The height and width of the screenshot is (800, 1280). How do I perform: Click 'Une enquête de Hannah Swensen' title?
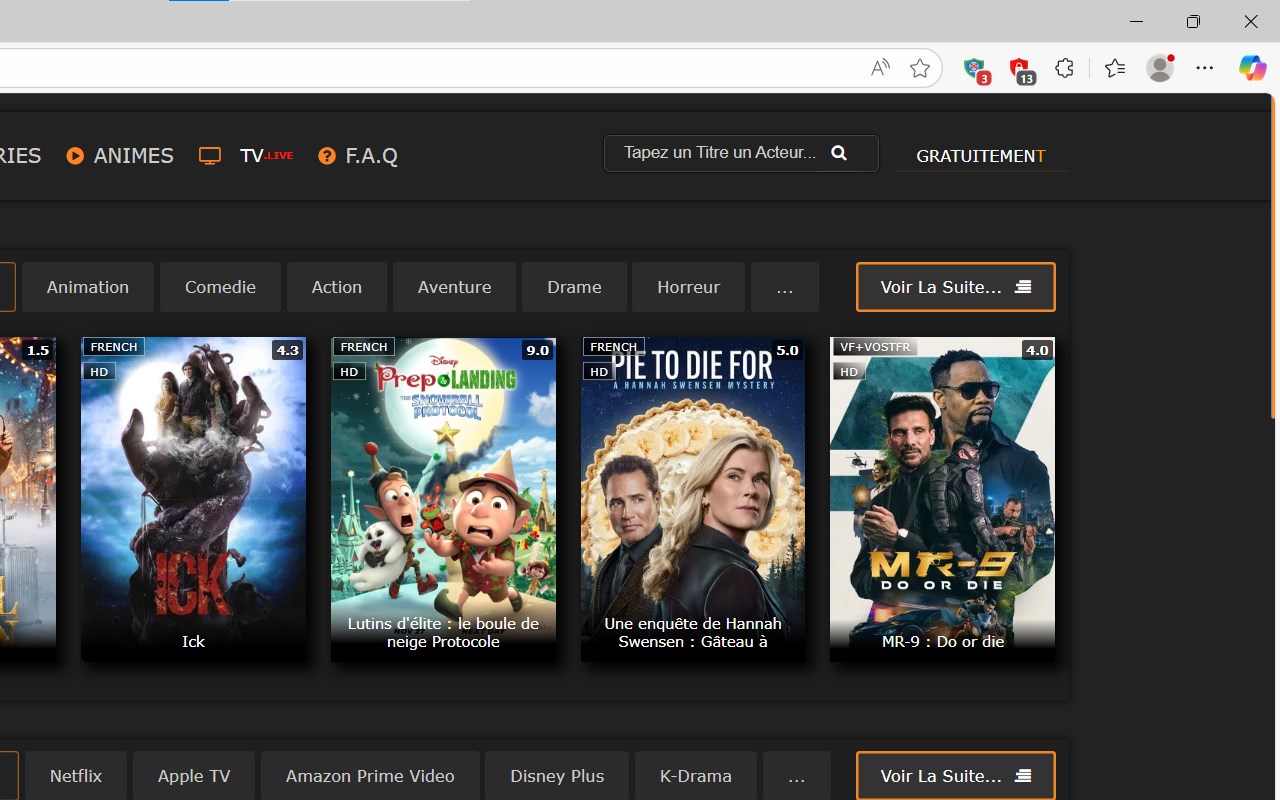[x=693, y=632]
